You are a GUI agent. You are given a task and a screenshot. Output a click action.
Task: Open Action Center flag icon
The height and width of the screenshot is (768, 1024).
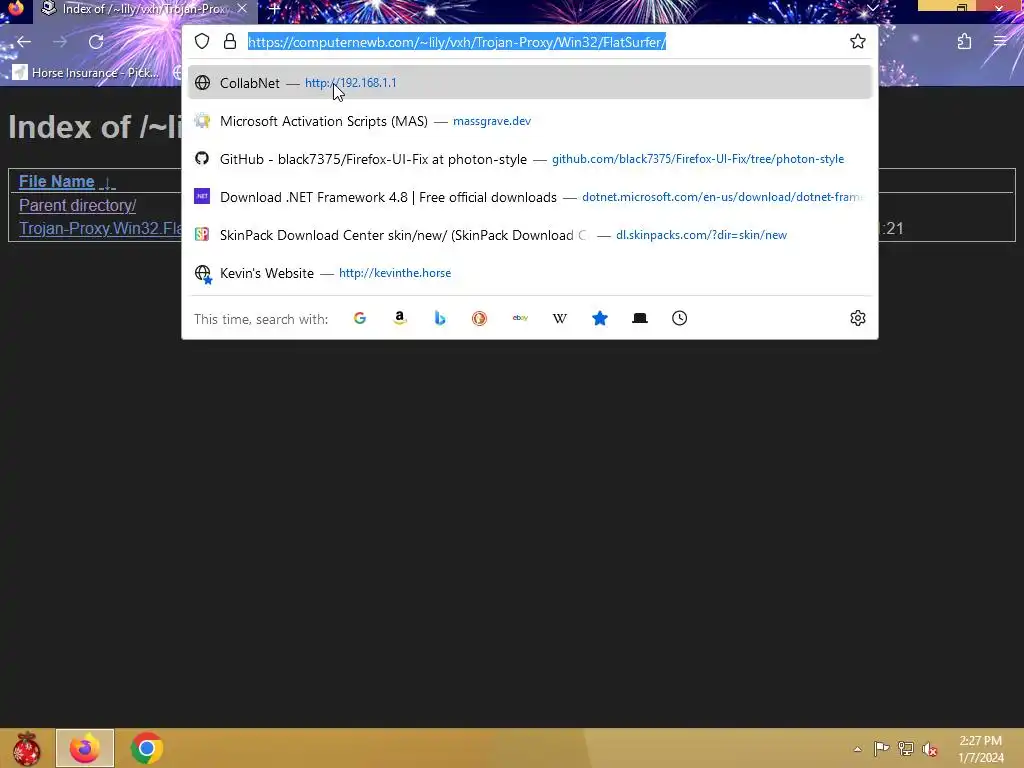tap(881, 748)
